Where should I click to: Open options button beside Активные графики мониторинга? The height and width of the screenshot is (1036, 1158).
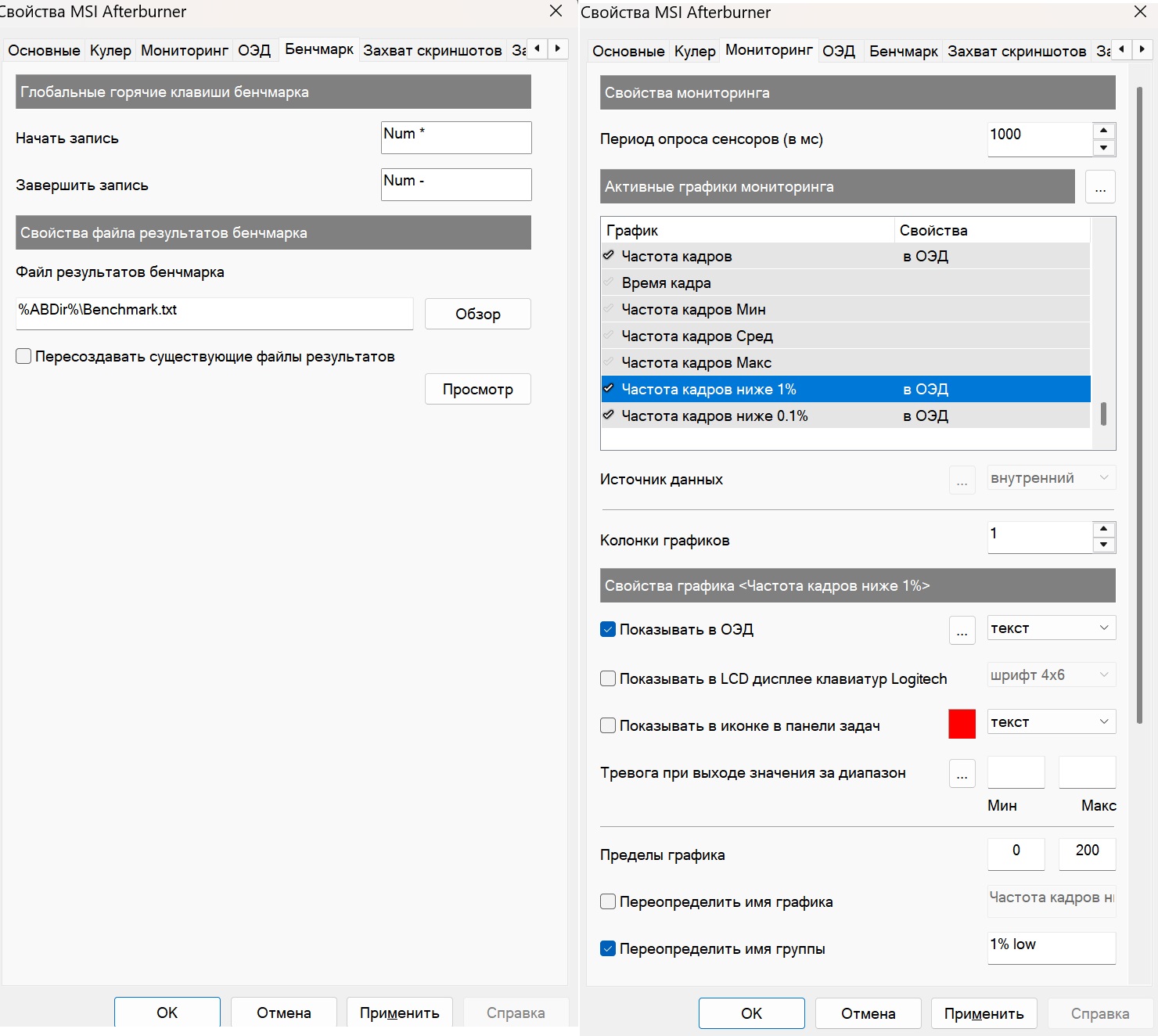click(x=1100, y=187)
